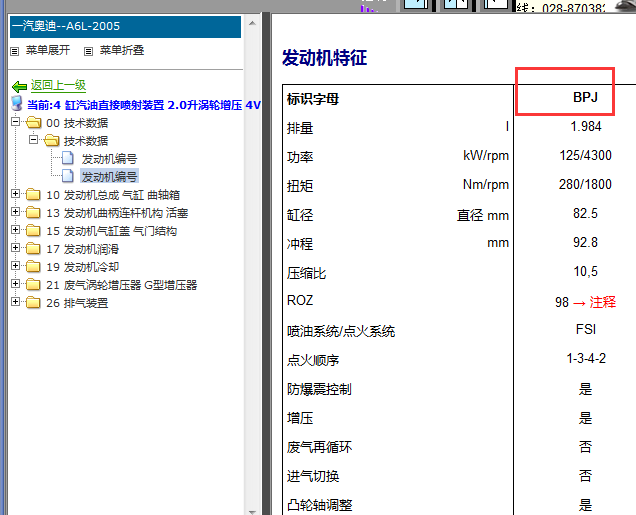
Task: Click the stroke value 92.8
Action: pyautogui.click(x=585, y=242)
